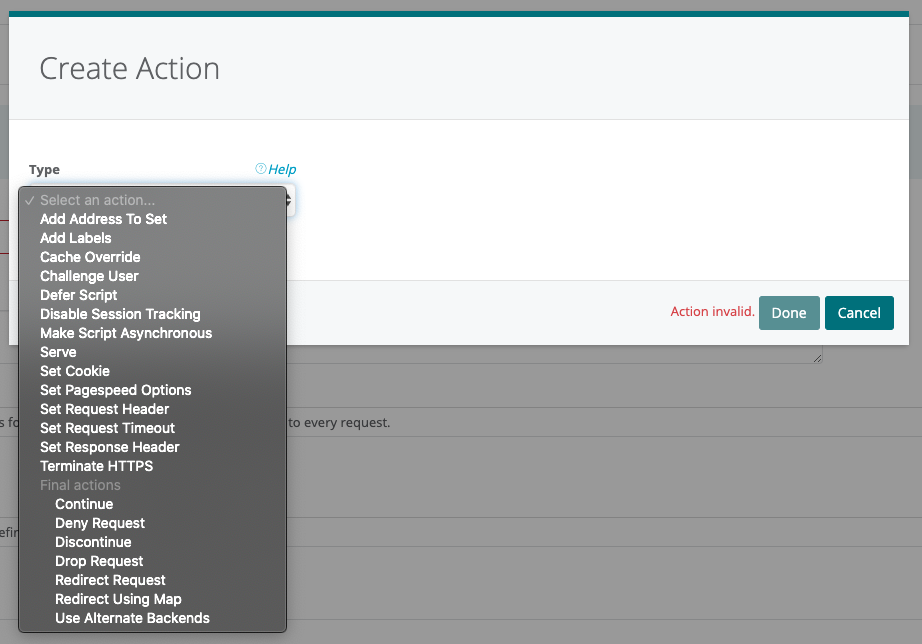Click the Done button
The width and height of the screenshot is (922, 644).
coord(789,312)
